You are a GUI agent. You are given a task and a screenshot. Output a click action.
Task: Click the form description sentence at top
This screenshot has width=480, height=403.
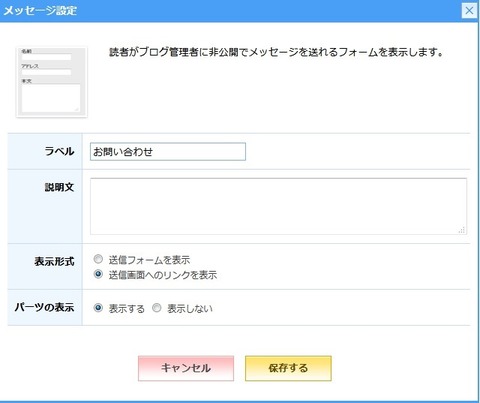coord(276,52)
